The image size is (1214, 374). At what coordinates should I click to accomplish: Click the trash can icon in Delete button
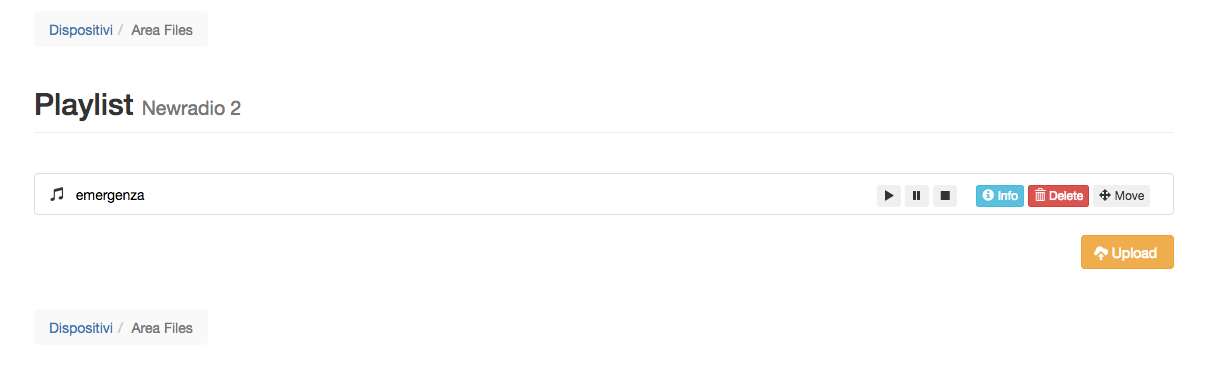[1040, 196]
